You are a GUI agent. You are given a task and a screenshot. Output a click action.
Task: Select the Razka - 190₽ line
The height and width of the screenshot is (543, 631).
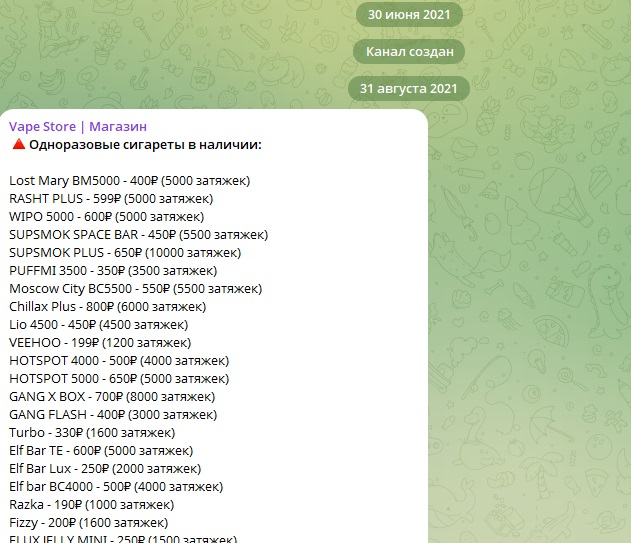tap(92, 505)
